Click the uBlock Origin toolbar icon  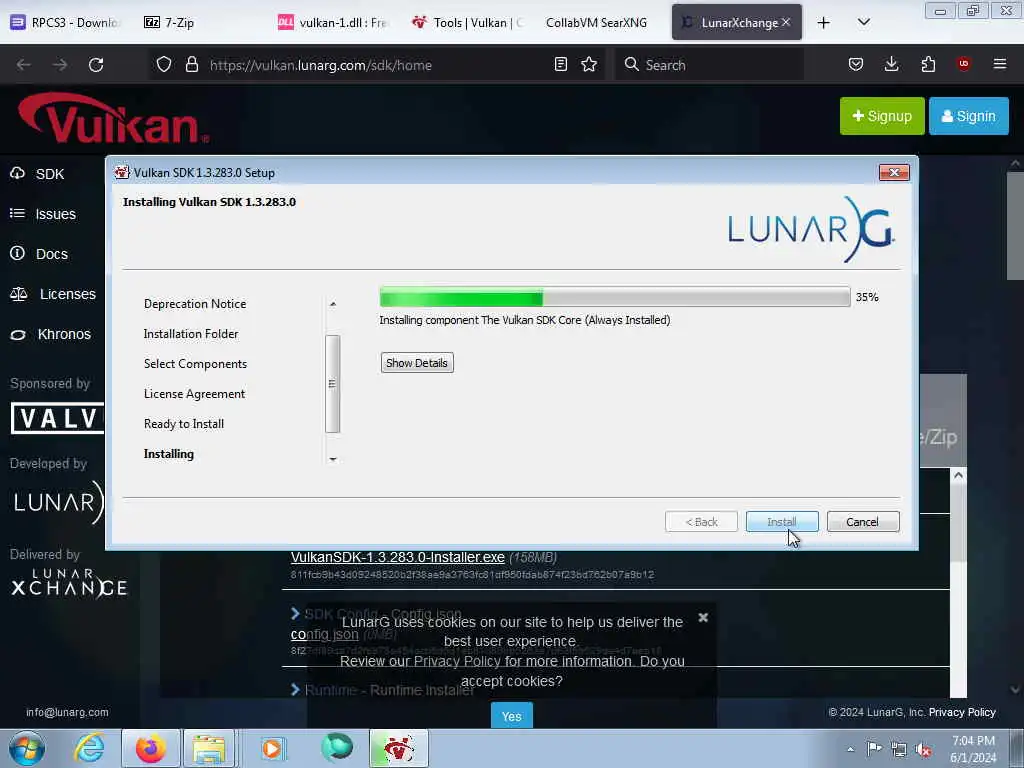pos(964,64)
